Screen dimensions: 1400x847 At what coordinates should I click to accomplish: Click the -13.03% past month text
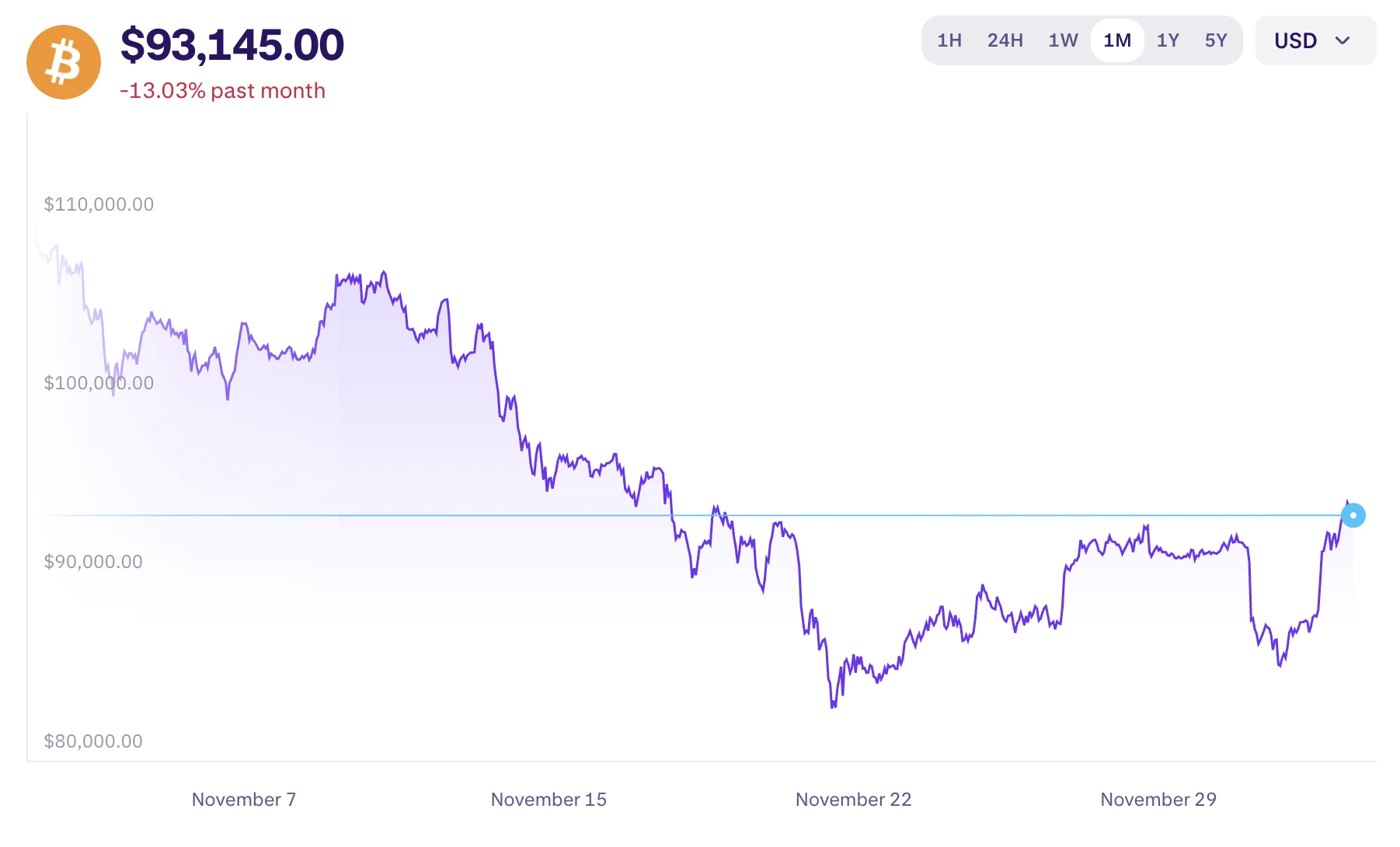[x=223, y=90]
